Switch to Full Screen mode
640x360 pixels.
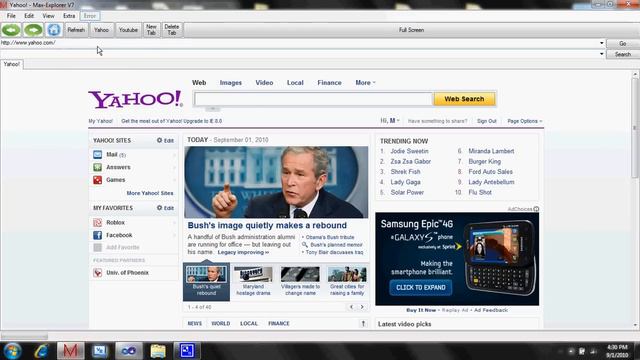(x=411, y=30)
